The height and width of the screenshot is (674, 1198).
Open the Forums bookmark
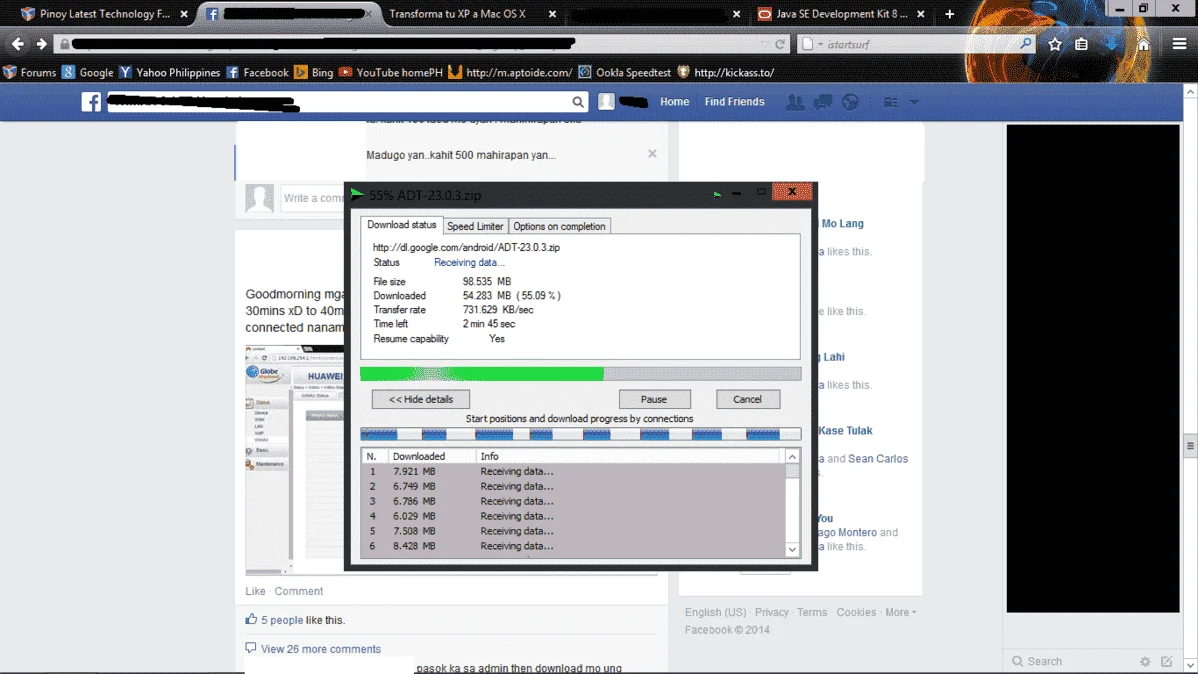pos(30,73)
